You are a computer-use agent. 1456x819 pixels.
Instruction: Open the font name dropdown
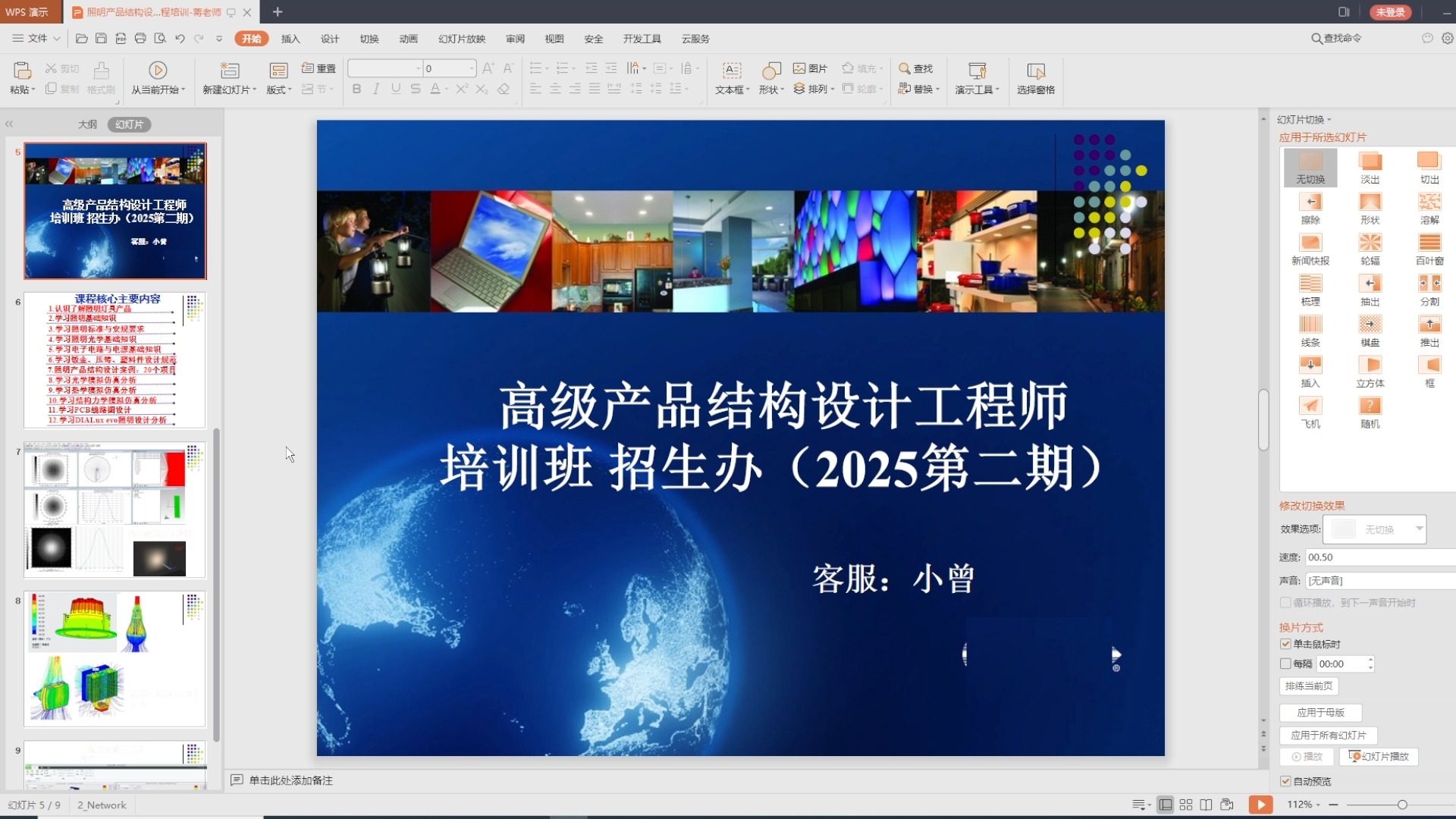click(418, 69)
